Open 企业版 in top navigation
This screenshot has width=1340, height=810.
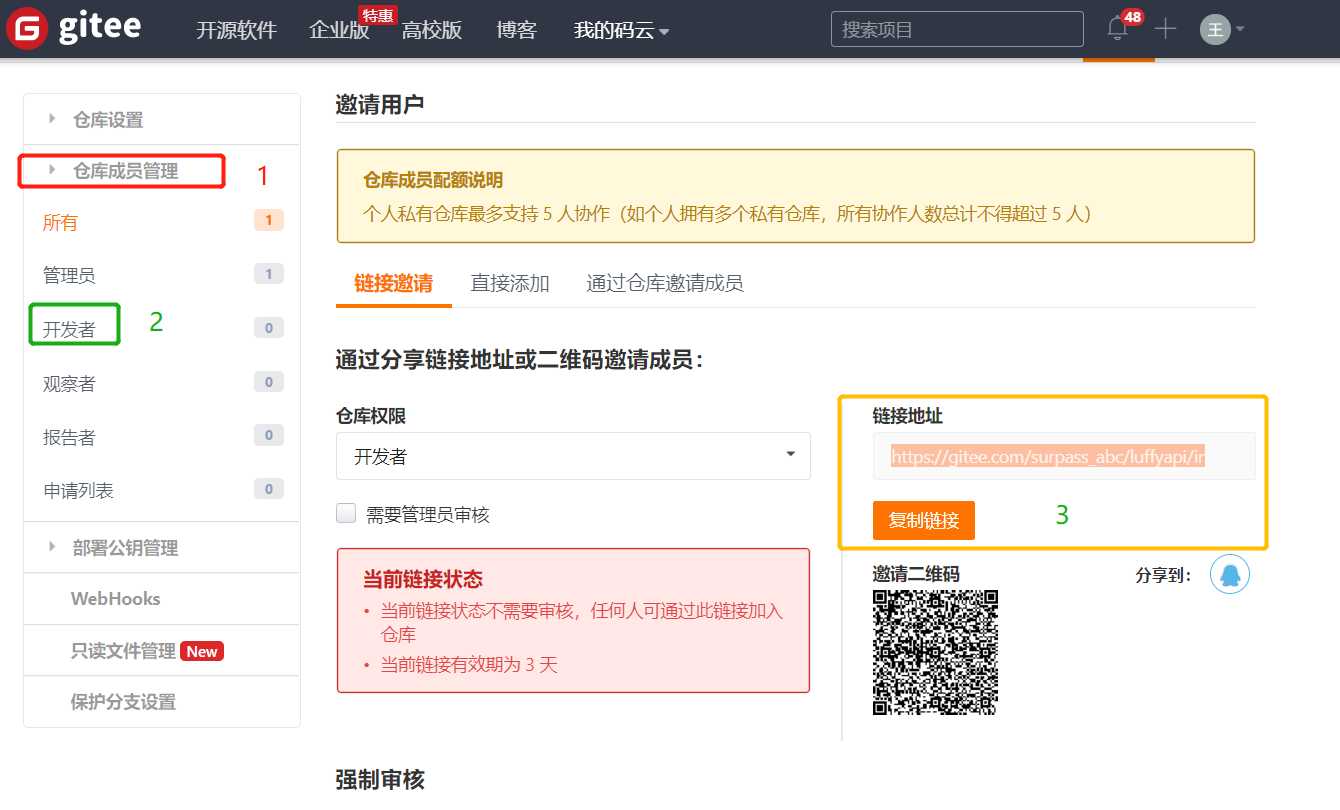tap(340, 31)
